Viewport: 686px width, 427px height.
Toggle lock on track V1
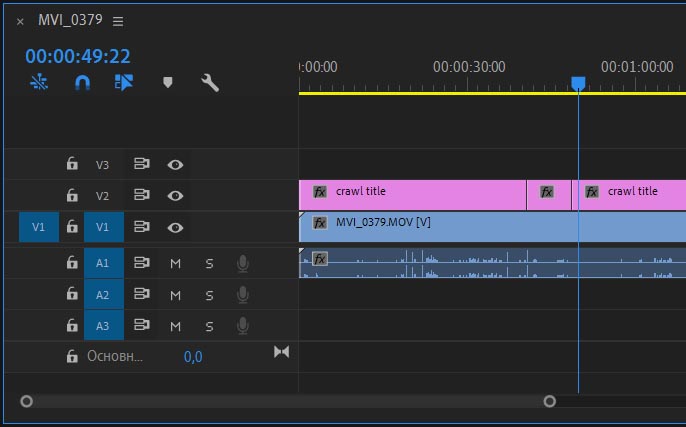(x=72, y=227)
